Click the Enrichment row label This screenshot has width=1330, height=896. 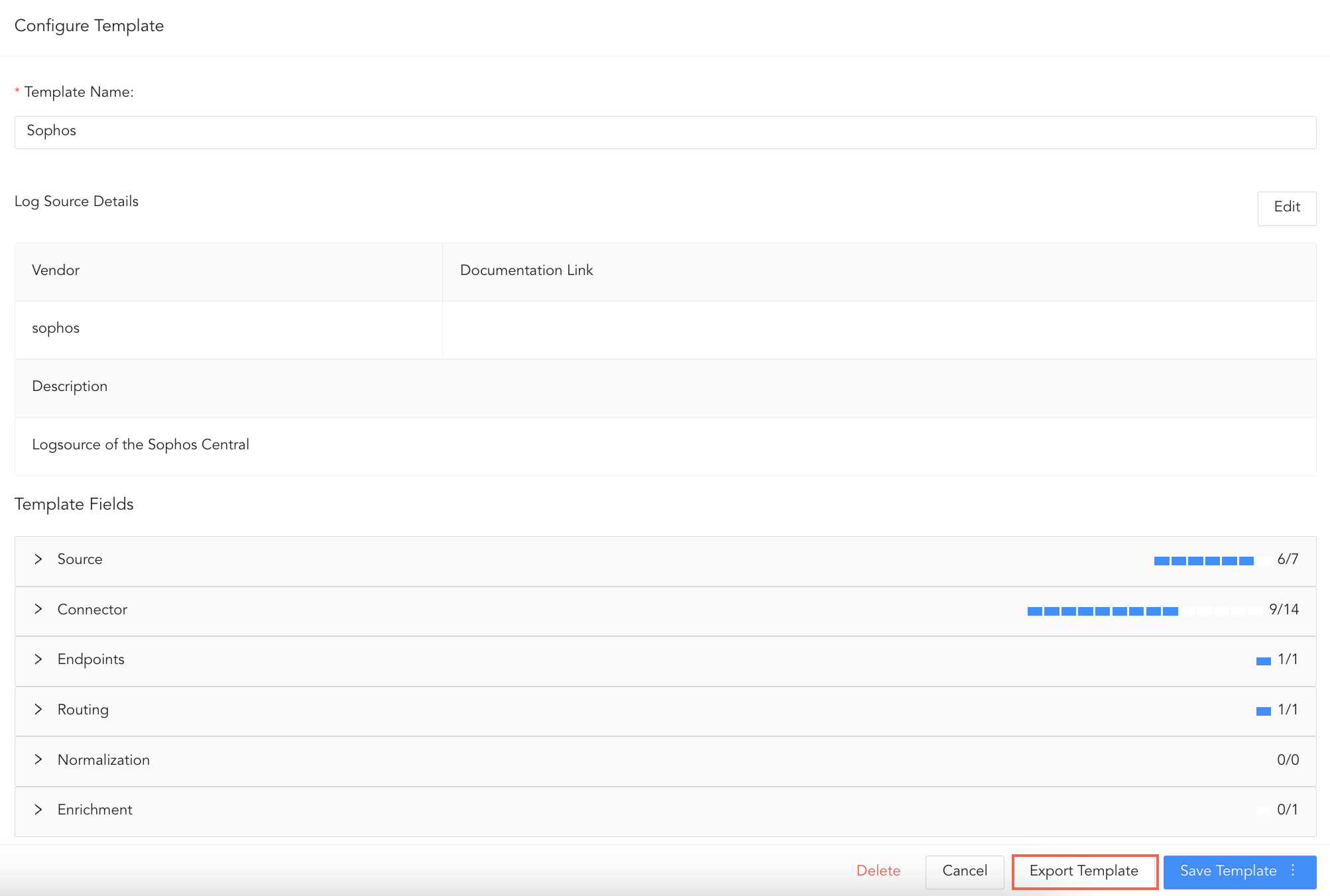(95, 810)
